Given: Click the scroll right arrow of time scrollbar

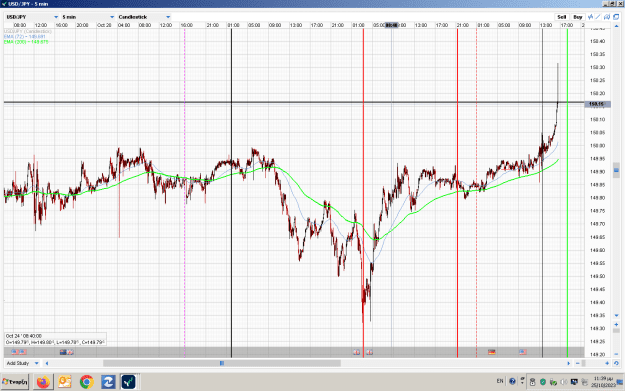Looking at the screenshot, I should [569, 363].
